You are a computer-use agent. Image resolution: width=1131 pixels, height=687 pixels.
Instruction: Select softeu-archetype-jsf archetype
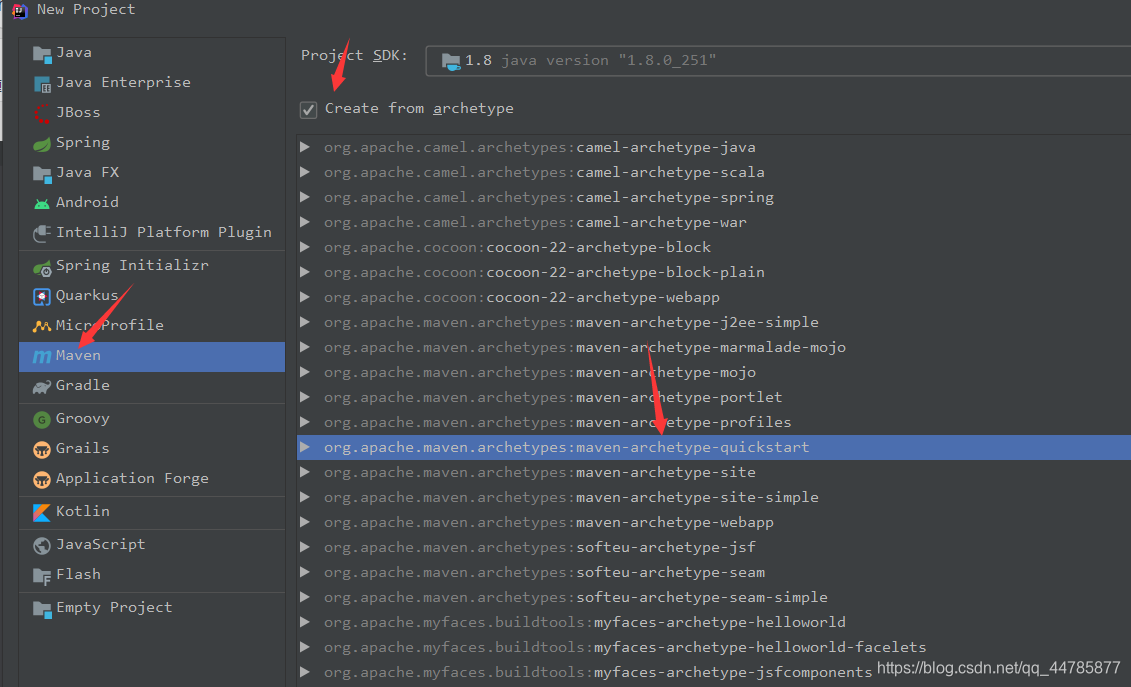pyautogui.click(x=714, y=547)
